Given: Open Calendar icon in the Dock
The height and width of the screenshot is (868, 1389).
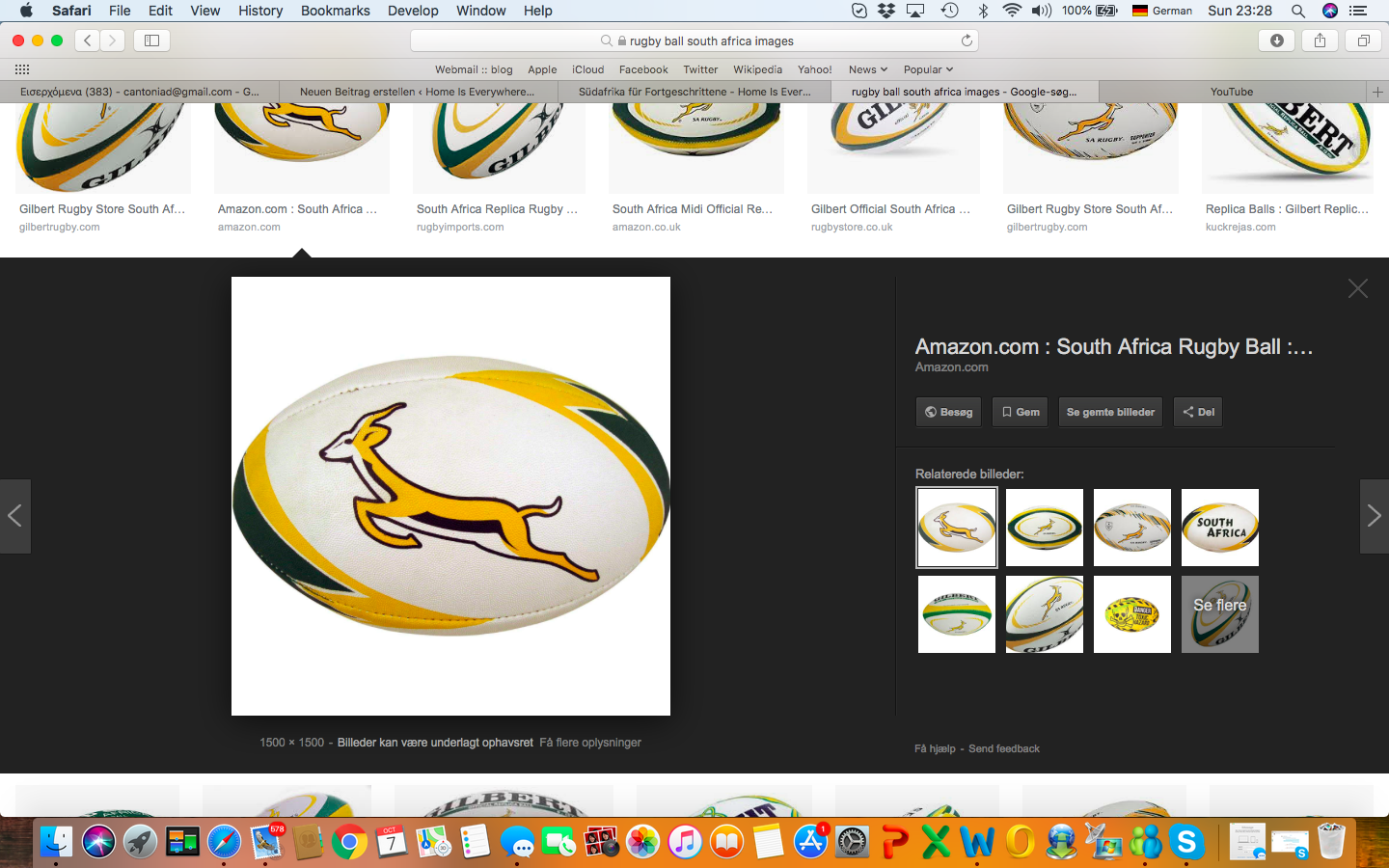Looking at the screenshot, I should point(392,842).
